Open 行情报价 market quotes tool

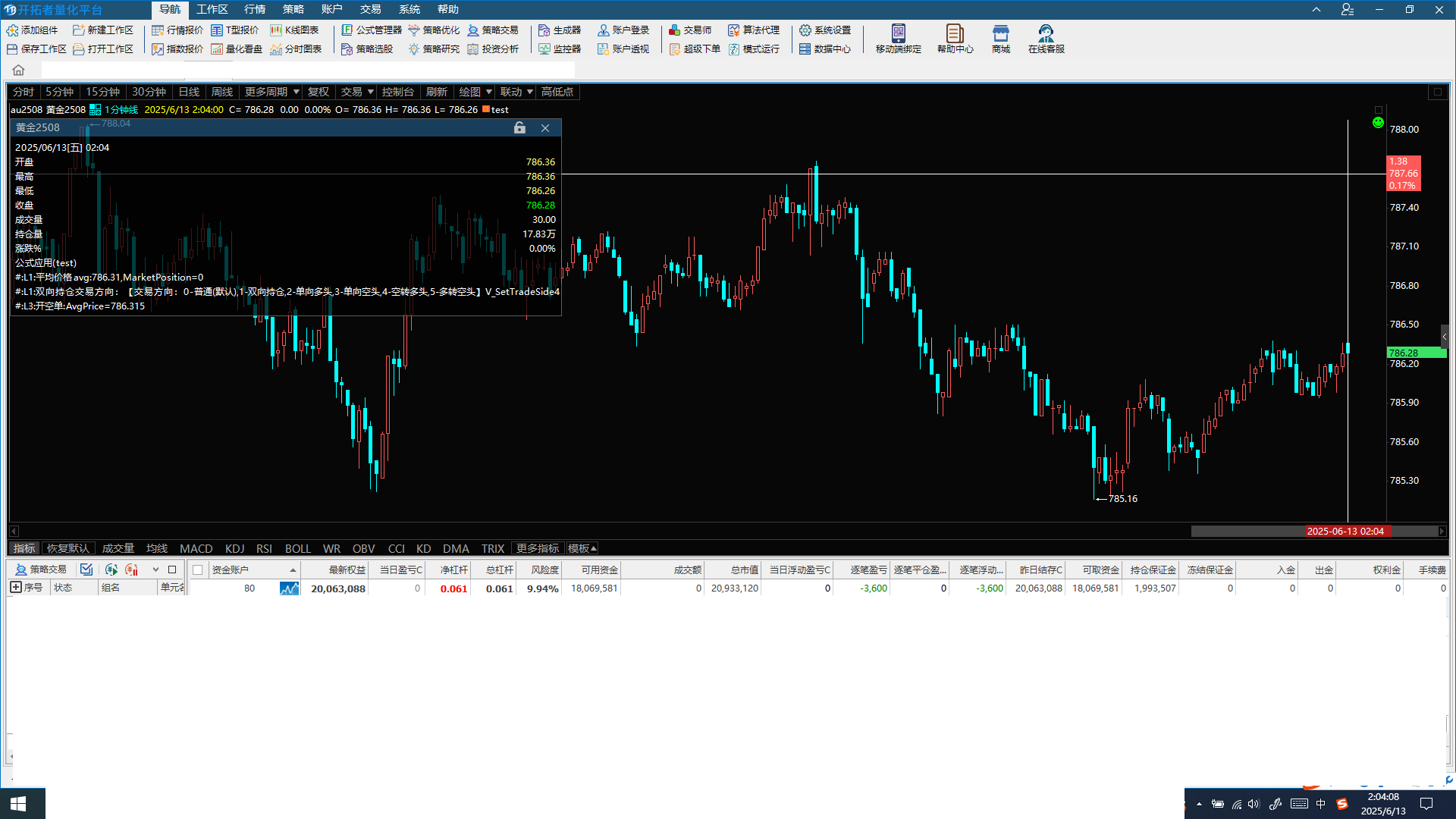point(177,30)
